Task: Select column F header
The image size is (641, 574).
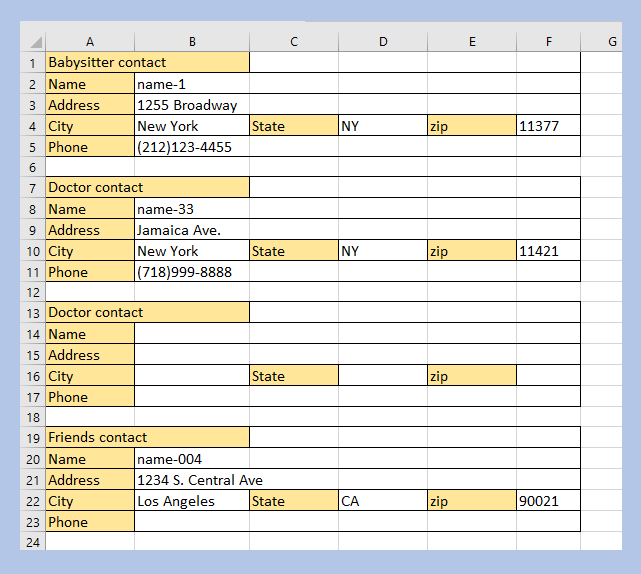Action: [x=549, y=42]
